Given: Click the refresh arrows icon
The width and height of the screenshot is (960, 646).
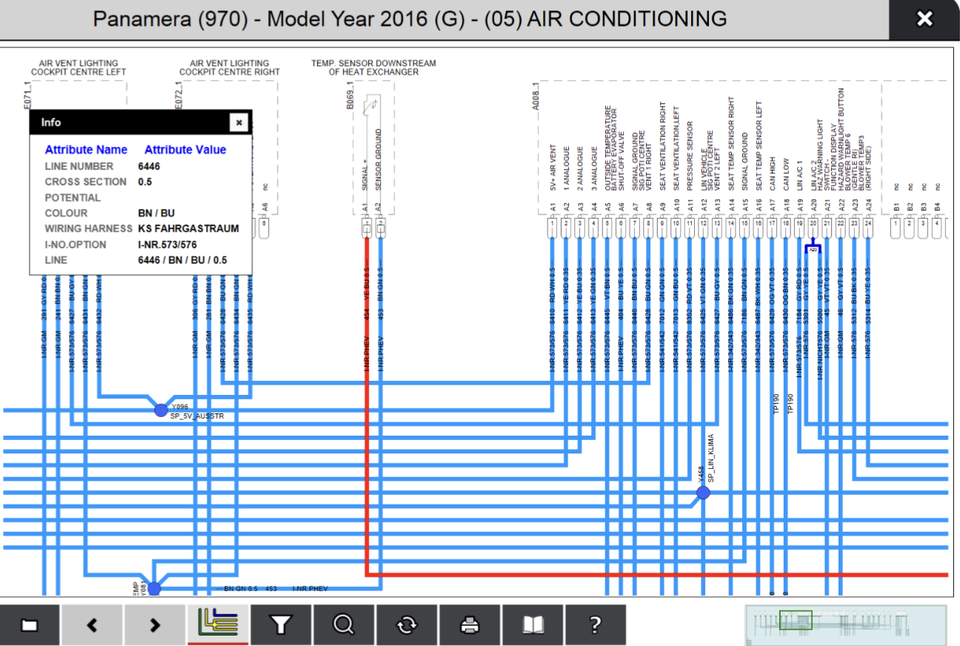Looking at the screenshot, I should (x=407, y=625).
